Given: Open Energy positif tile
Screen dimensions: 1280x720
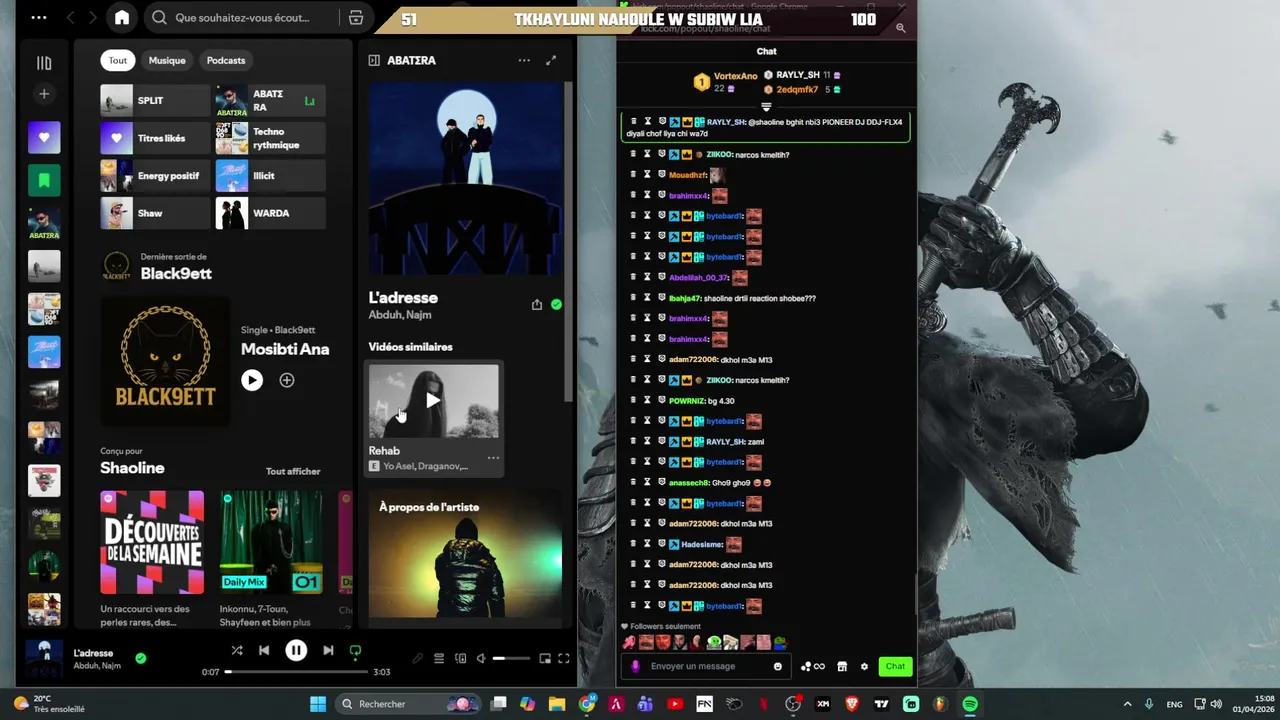Looking at the screenshot, I should point(155,176).
